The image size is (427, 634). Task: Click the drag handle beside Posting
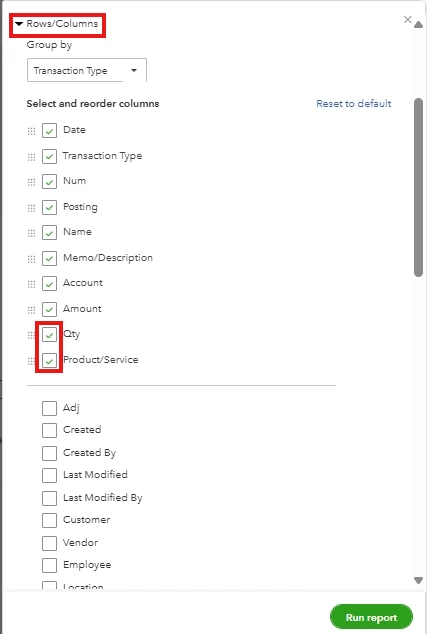32,208
